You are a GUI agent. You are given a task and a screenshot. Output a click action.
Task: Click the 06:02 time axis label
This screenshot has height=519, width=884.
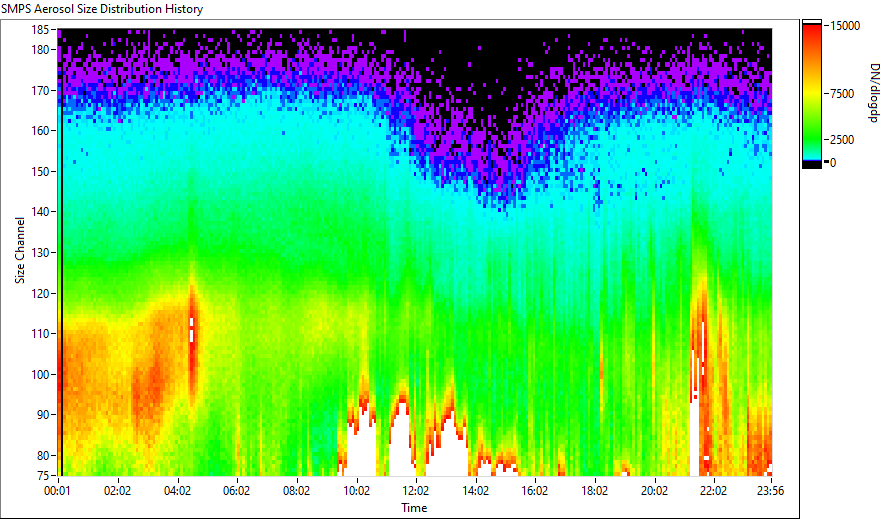pyautogui.click(x=236, y=491)
